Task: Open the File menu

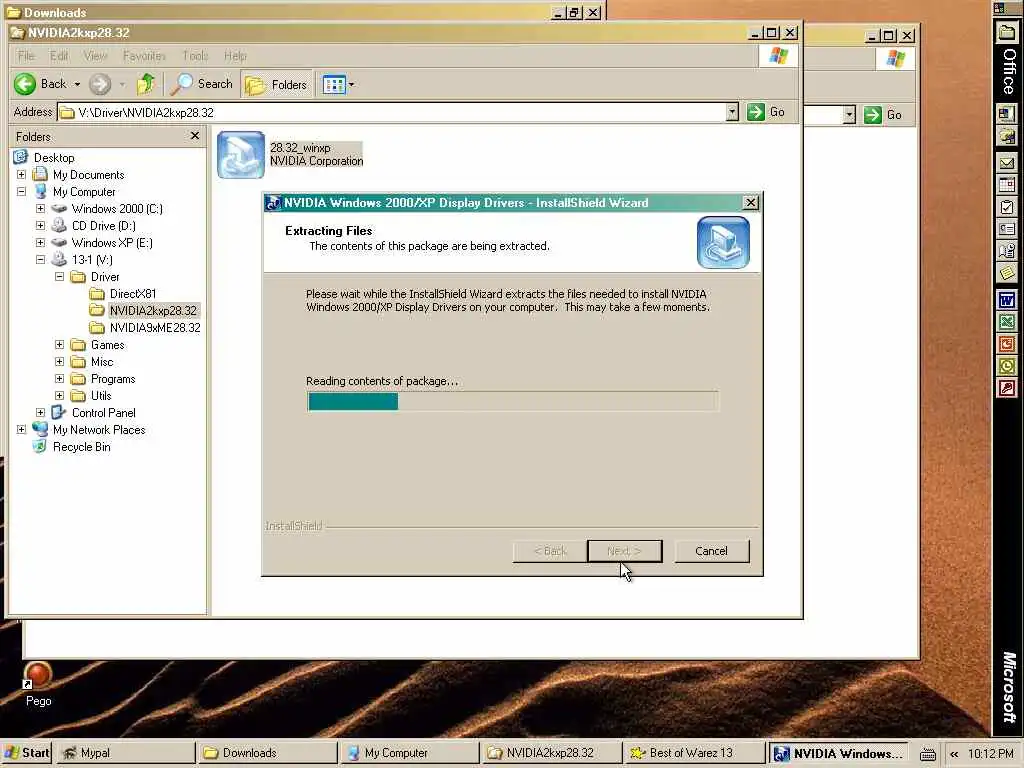Action: (x=26, y=56)
